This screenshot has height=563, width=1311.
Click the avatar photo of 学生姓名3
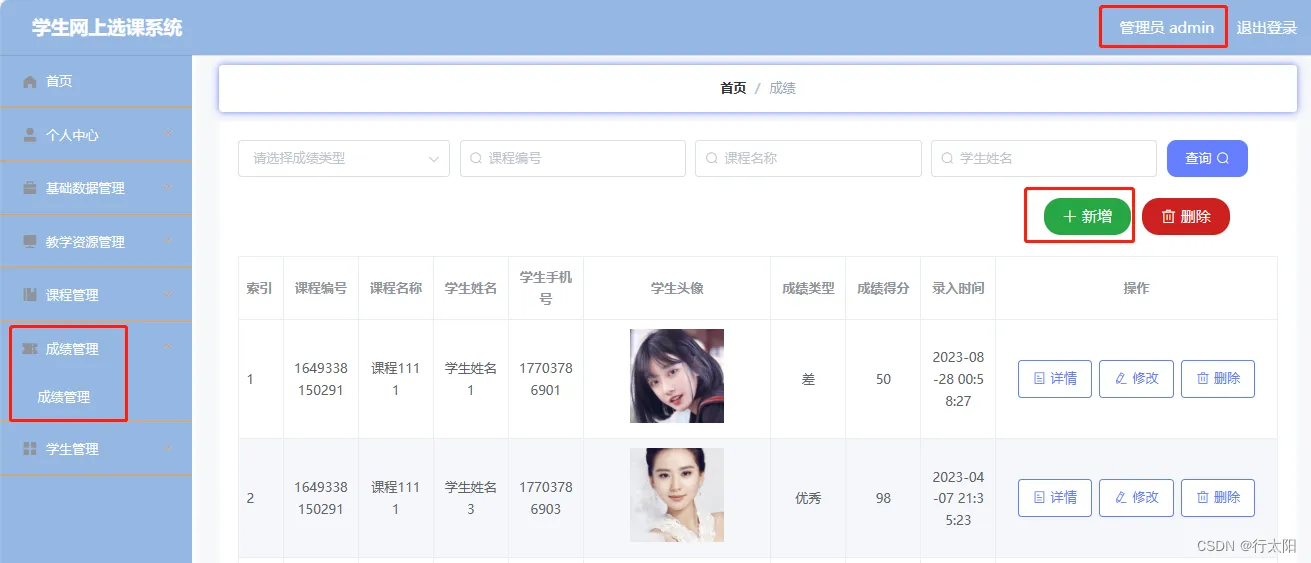coord(677,495)
